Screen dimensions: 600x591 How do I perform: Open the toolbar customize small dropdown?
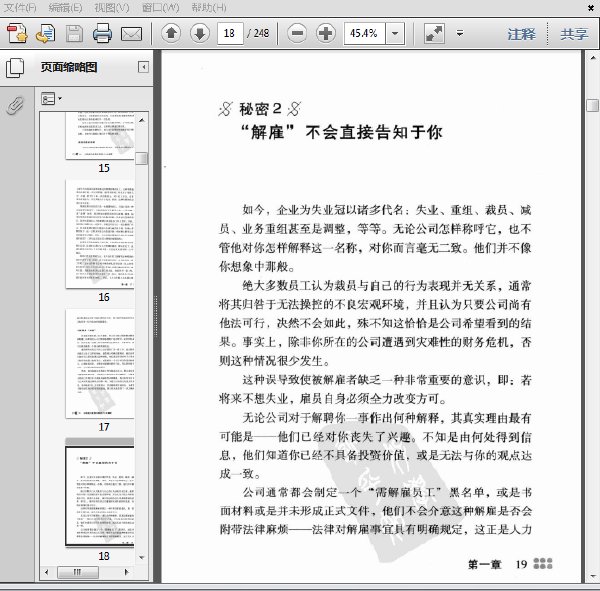(x=460, y=33)
